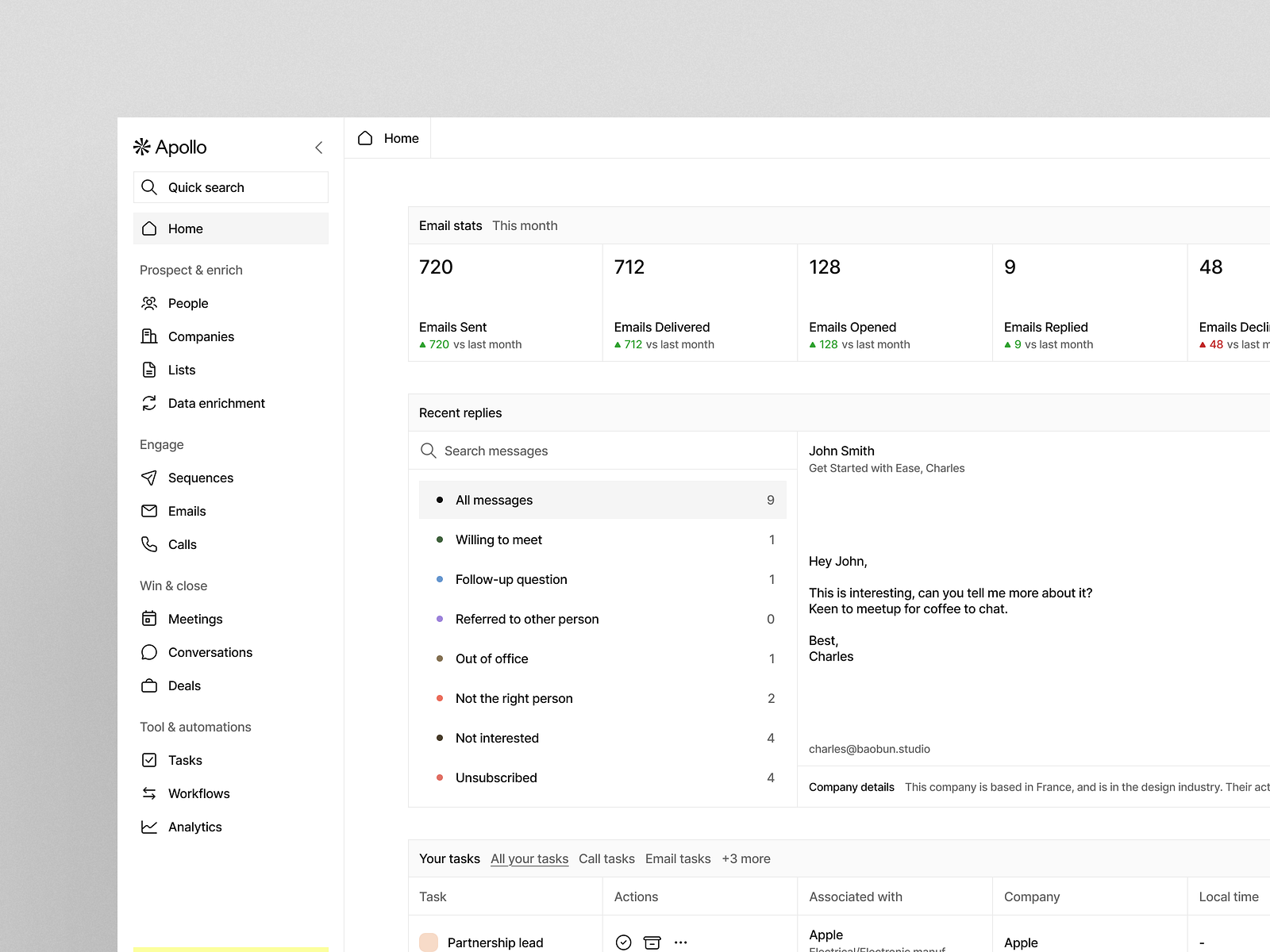Click the green dot beside Willing to meet
This screenshot has width=1270, height=952.
[441, 539]
